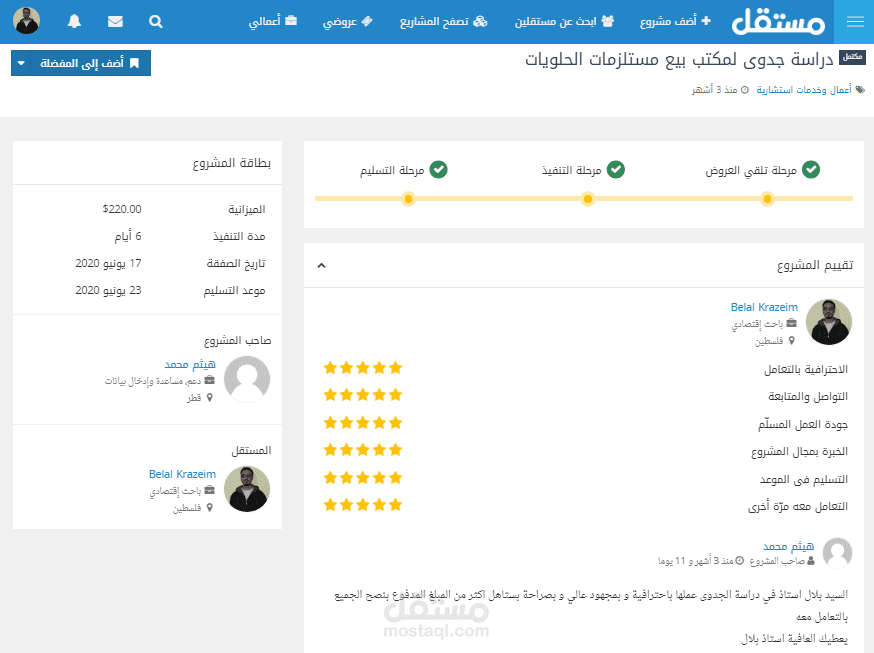Open the messages envelope icon
The image size is (874, 653).
(x=115, y=21)
